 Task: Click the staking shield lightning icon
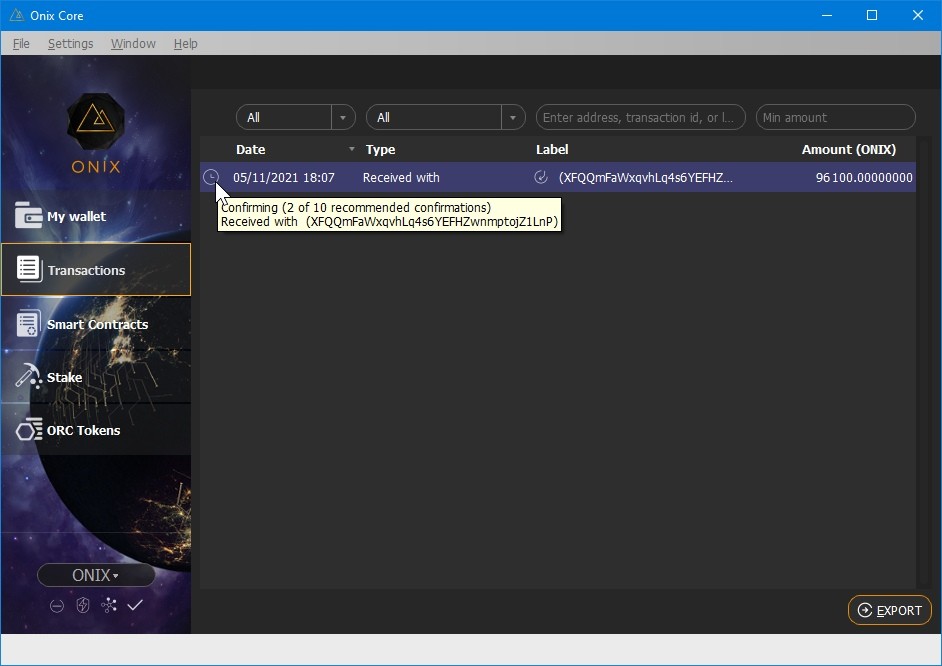pyautogui.click(x=83, y=605)
